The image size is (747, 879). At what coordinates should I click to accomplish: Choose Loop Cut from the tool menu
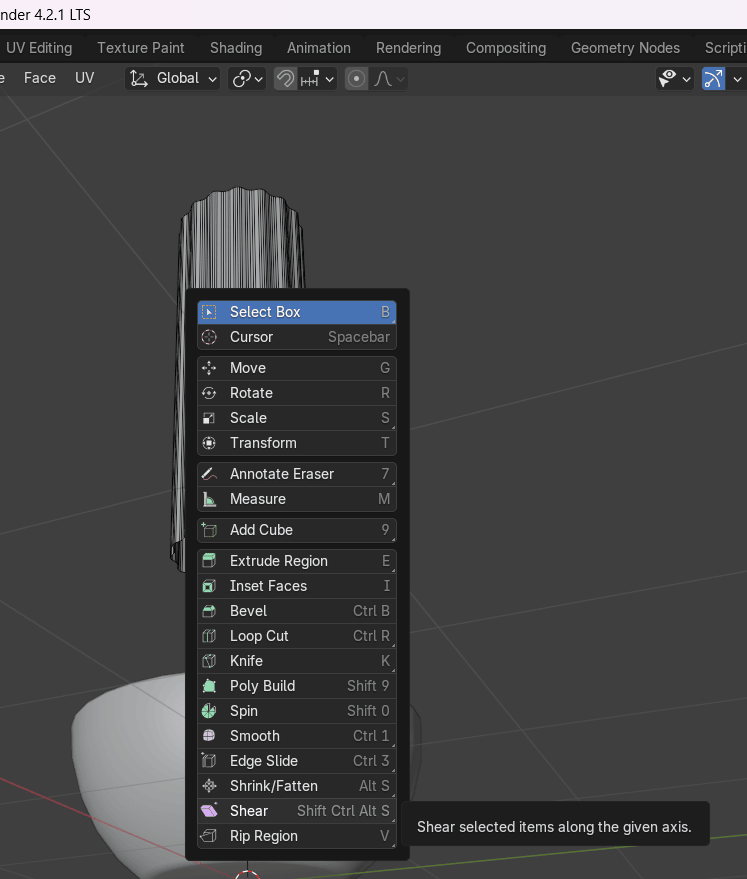click(259, 636)
